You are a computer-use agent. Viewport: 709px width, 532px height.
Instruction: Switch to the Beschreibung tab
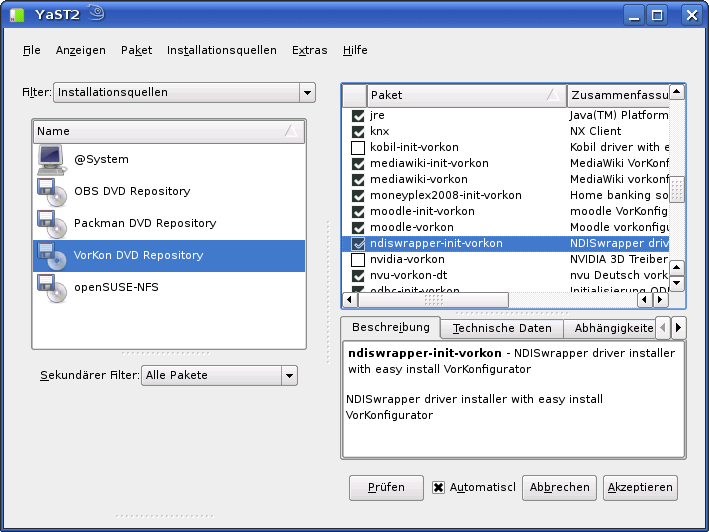pyautogui.click(x=391, y=327)
